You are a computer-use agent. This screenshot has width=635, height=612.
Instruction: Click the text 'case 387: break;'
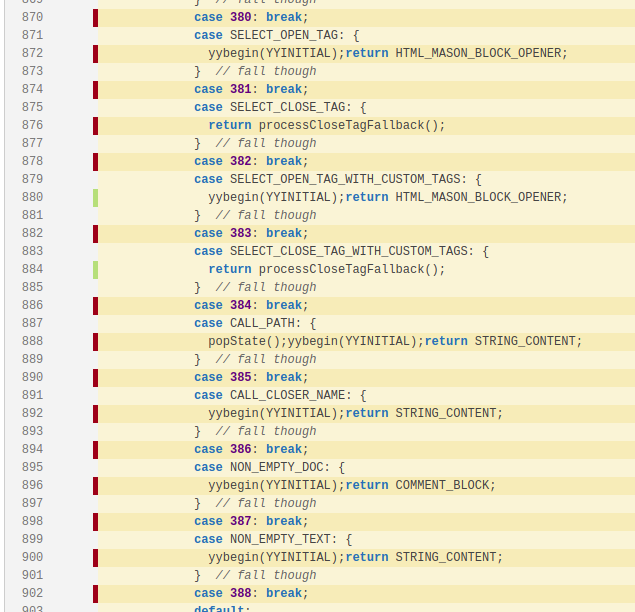tap(251, 521)
